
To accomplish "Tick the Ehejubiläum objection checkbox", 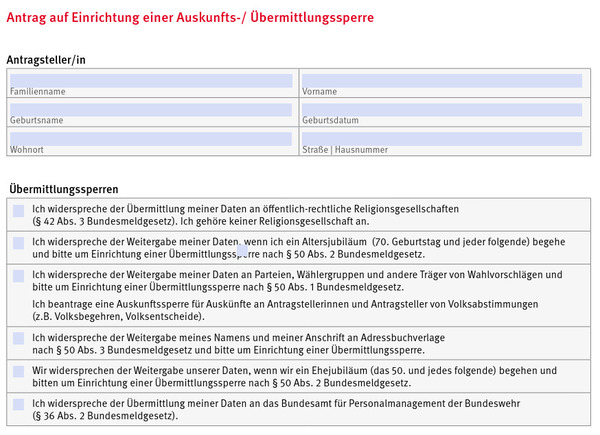I will [x=18, y=371].
